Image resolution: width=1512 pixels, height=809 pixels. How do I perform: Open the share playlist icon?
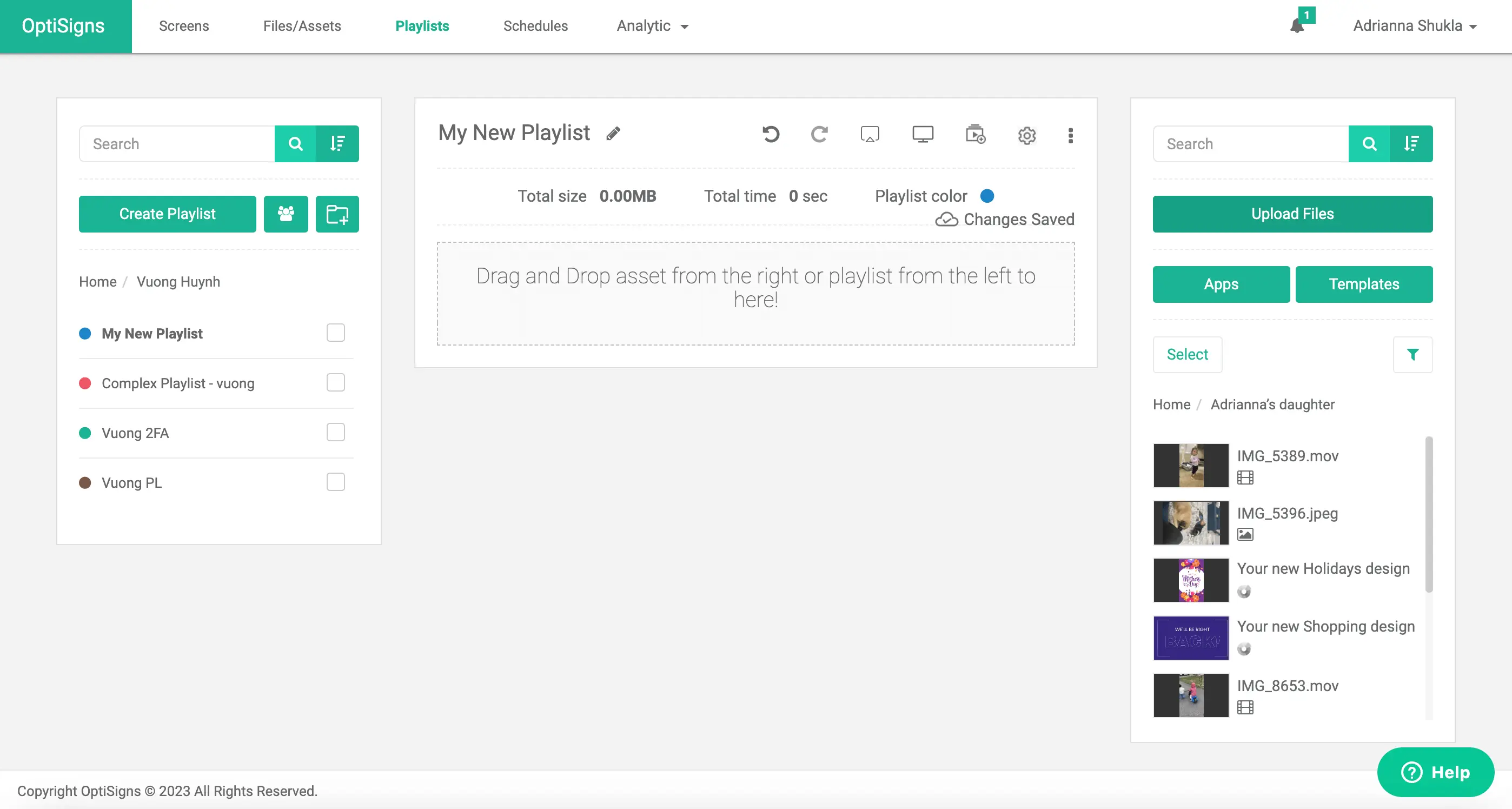[286, 214]
